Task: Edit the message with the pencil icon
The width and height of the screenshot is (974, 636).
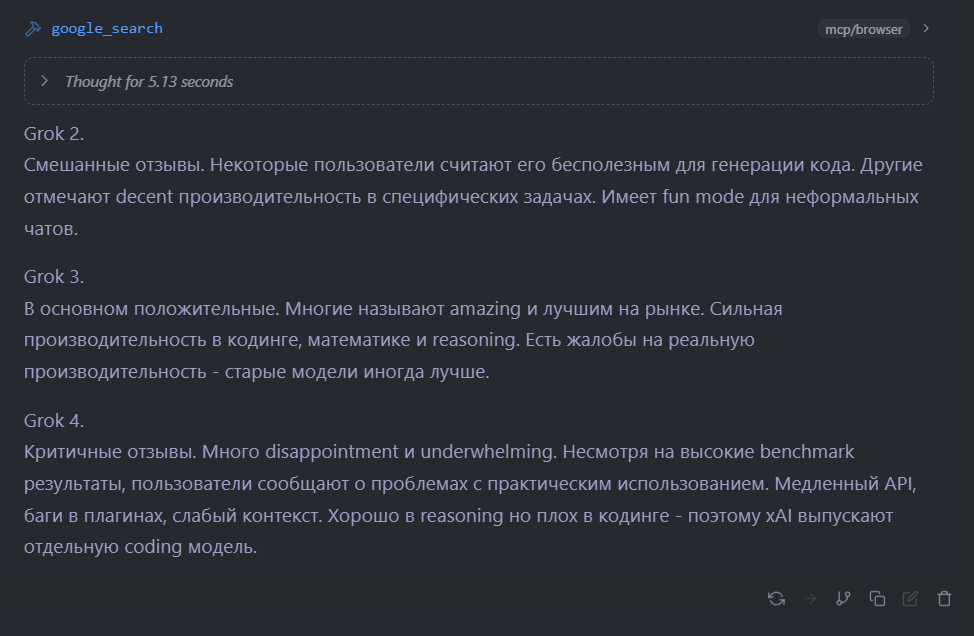Action: (x=910, y=598)
